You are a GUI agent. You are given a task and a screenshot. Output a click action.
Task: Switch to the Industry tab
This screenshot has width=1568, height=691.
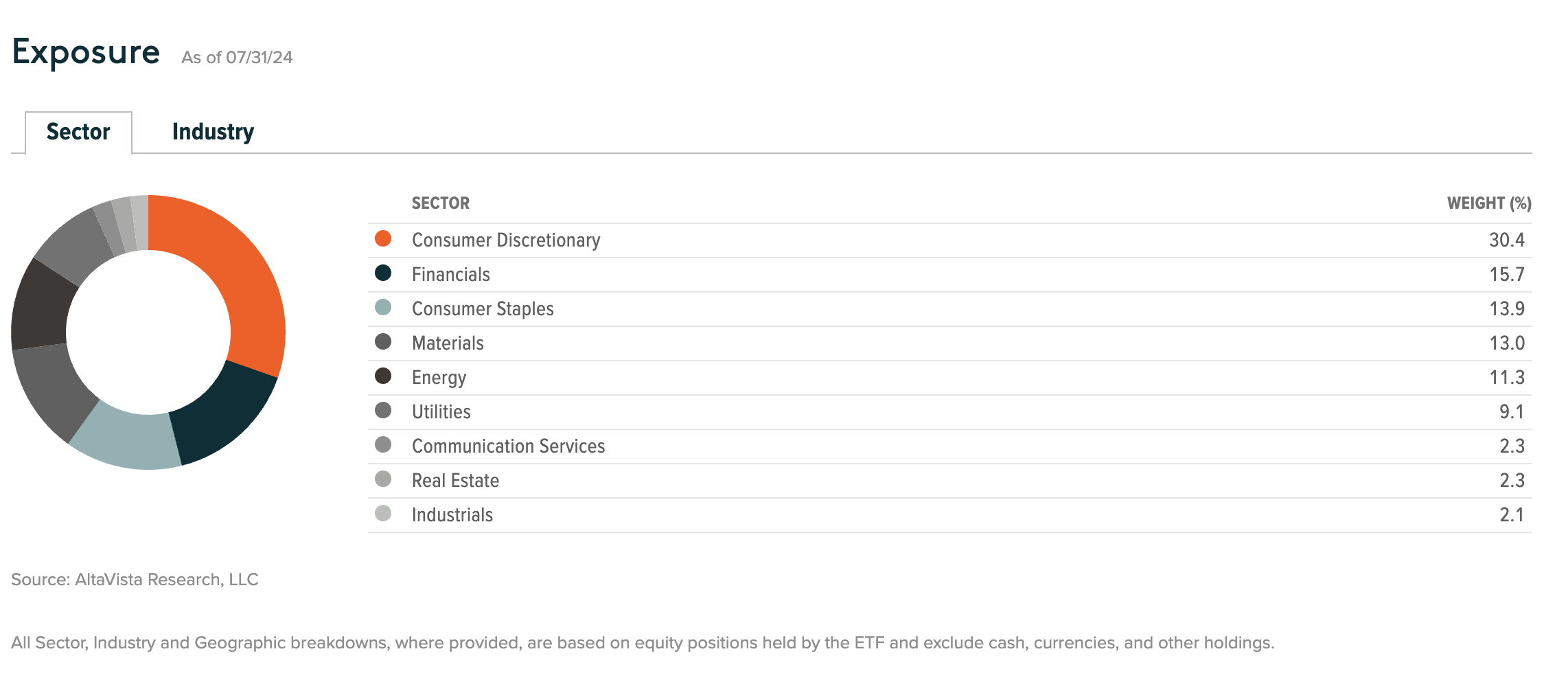coord(213,132)
